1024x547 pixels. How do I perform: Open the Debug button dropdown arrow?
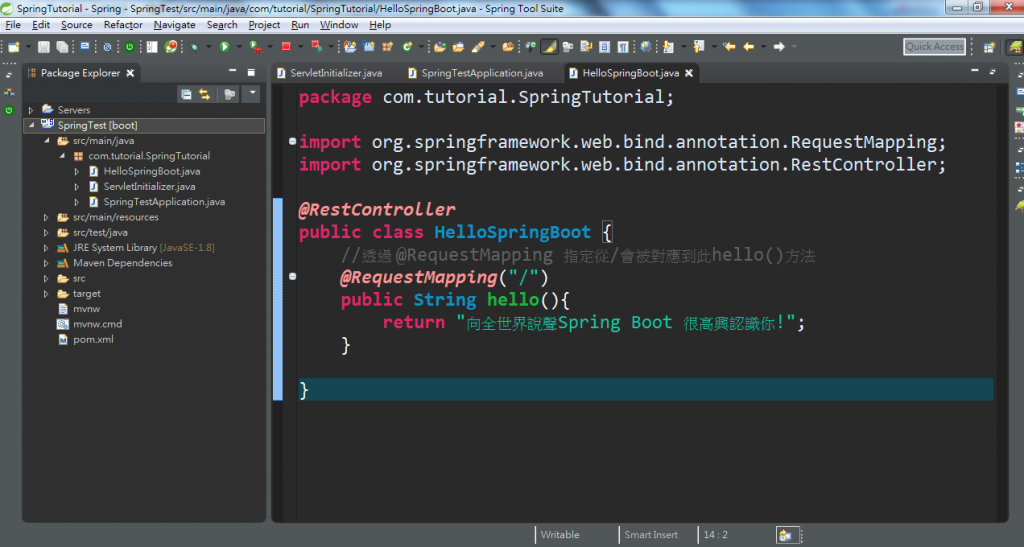click(208, 47)
